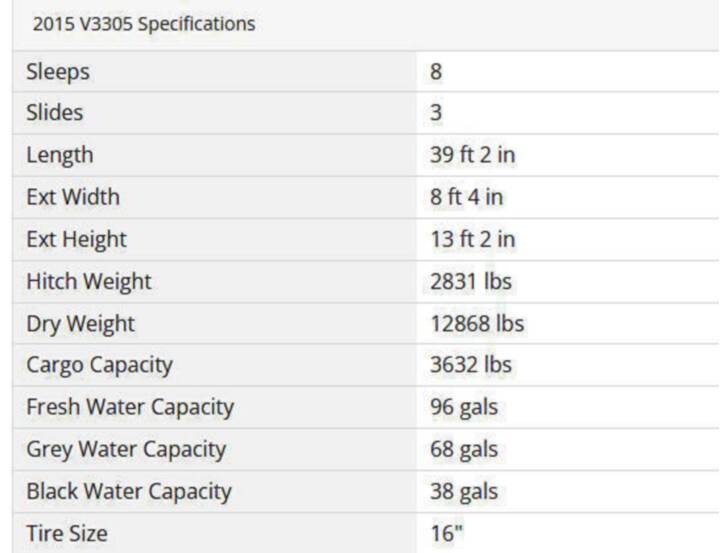Click the 12868 lbs value
This screenshot has height=553, width=720.
(x=477, y=324)
